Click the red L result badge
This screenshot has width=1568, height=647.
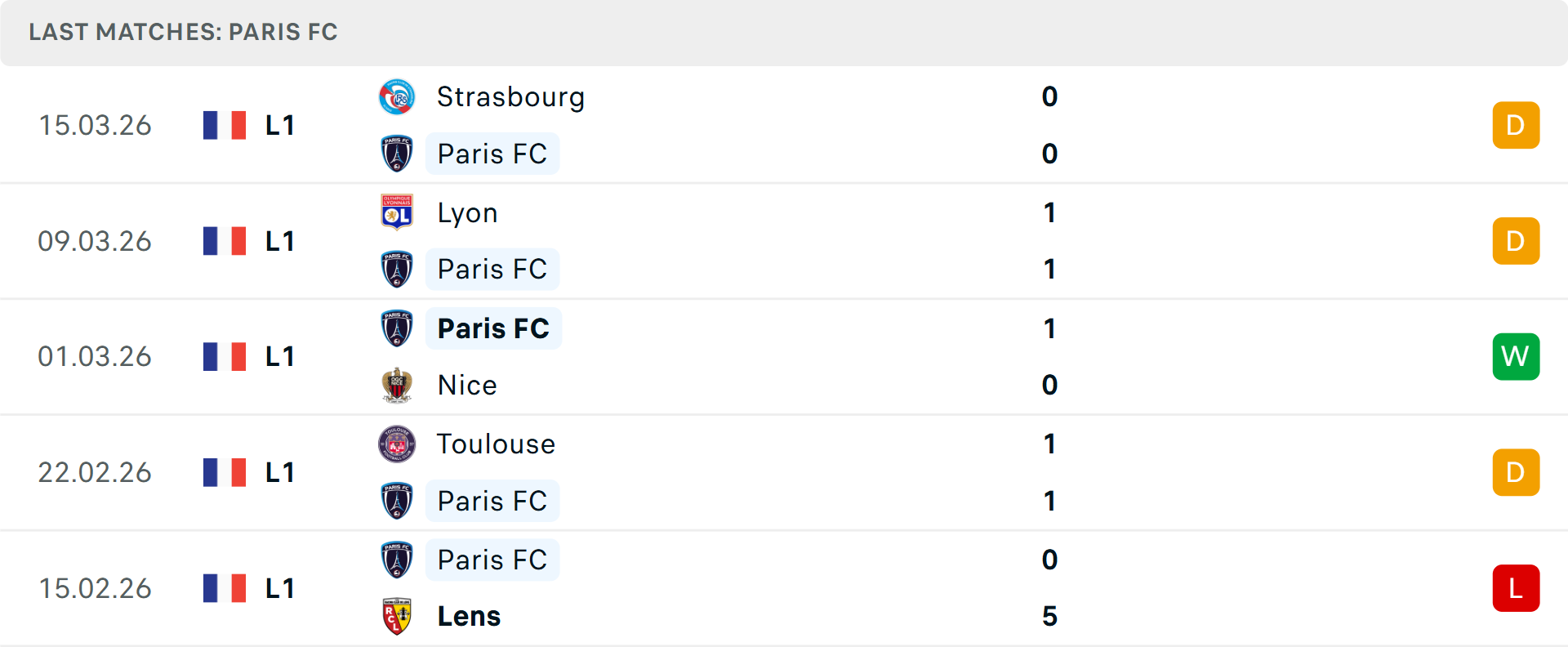1516,588
